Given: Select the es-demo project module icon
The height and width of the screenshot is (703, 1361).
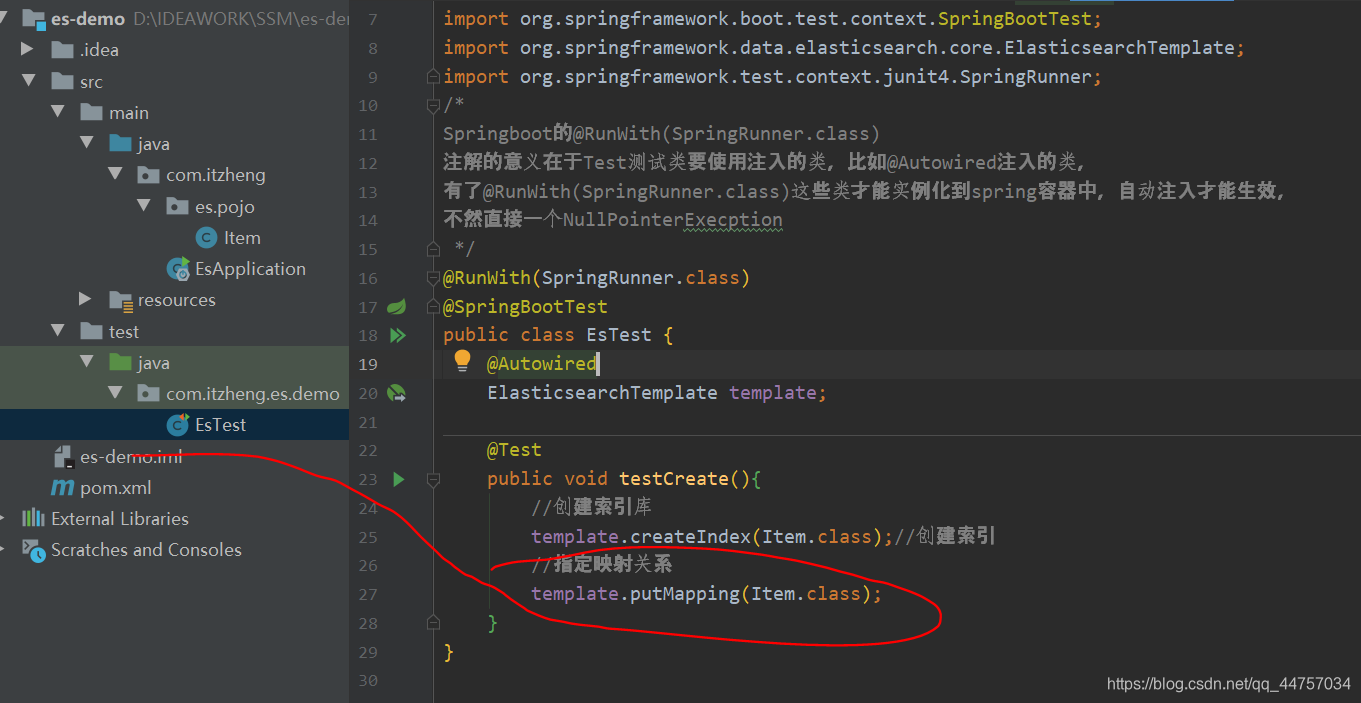Looking at the screenshot, I should (34, 18).
